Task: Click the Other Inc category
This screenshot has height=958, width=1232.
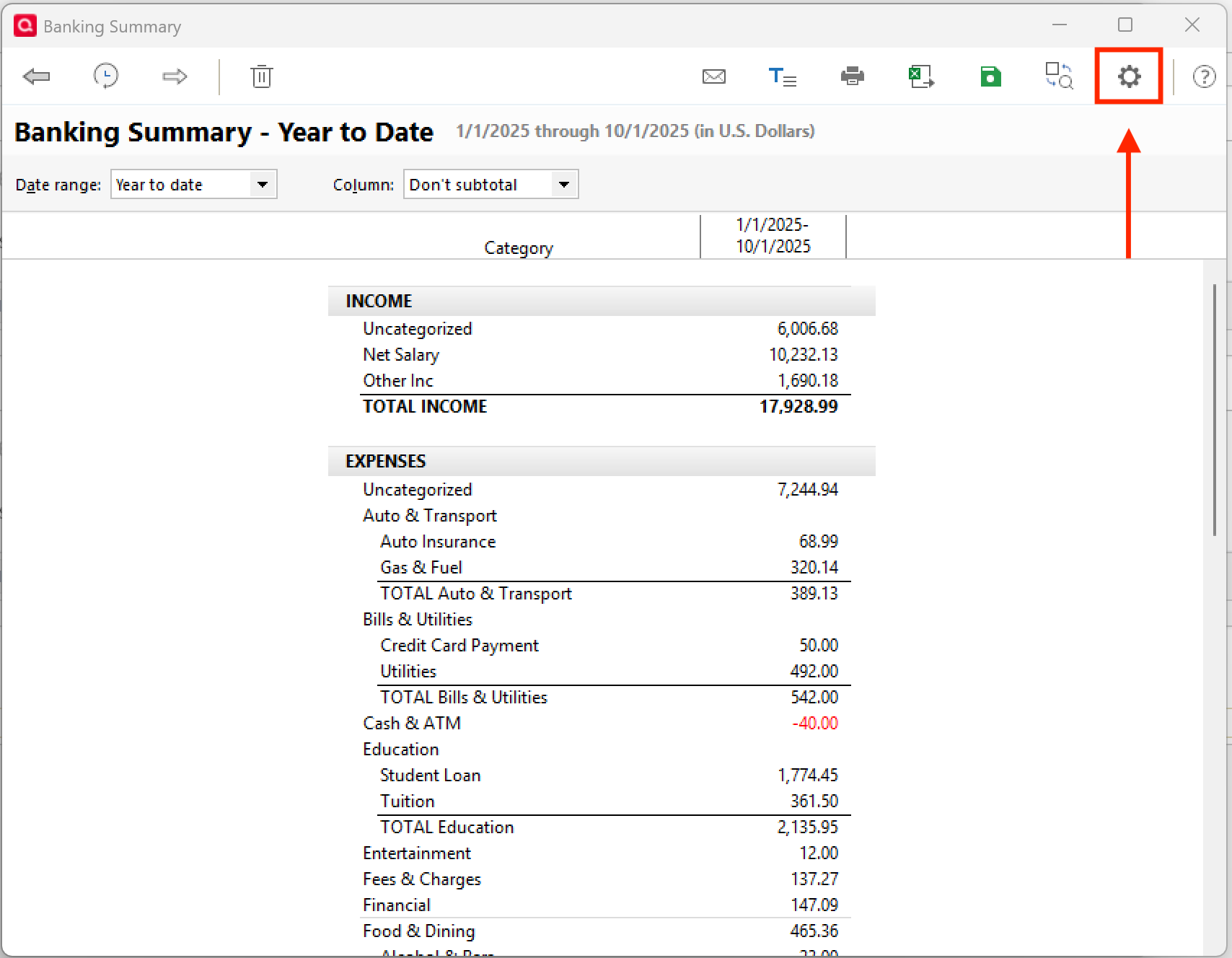Action: [x=398, y=381]
